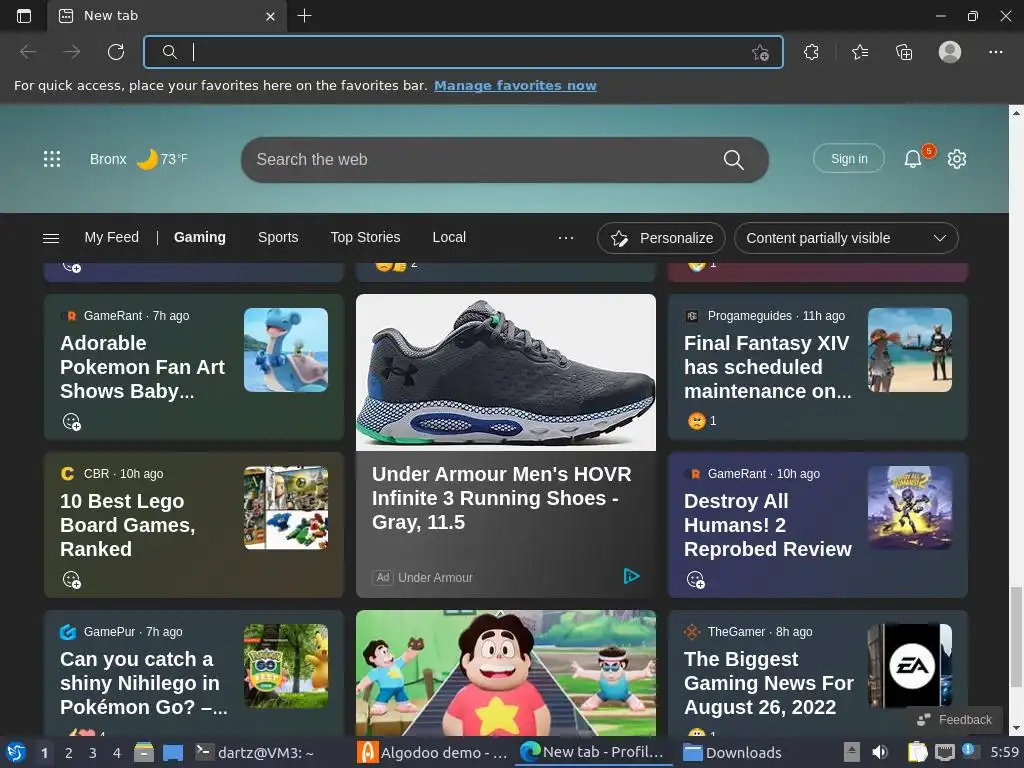Select the Sports tab
1024x768 pixels.
pyautogui.click(x=278, y=237)
